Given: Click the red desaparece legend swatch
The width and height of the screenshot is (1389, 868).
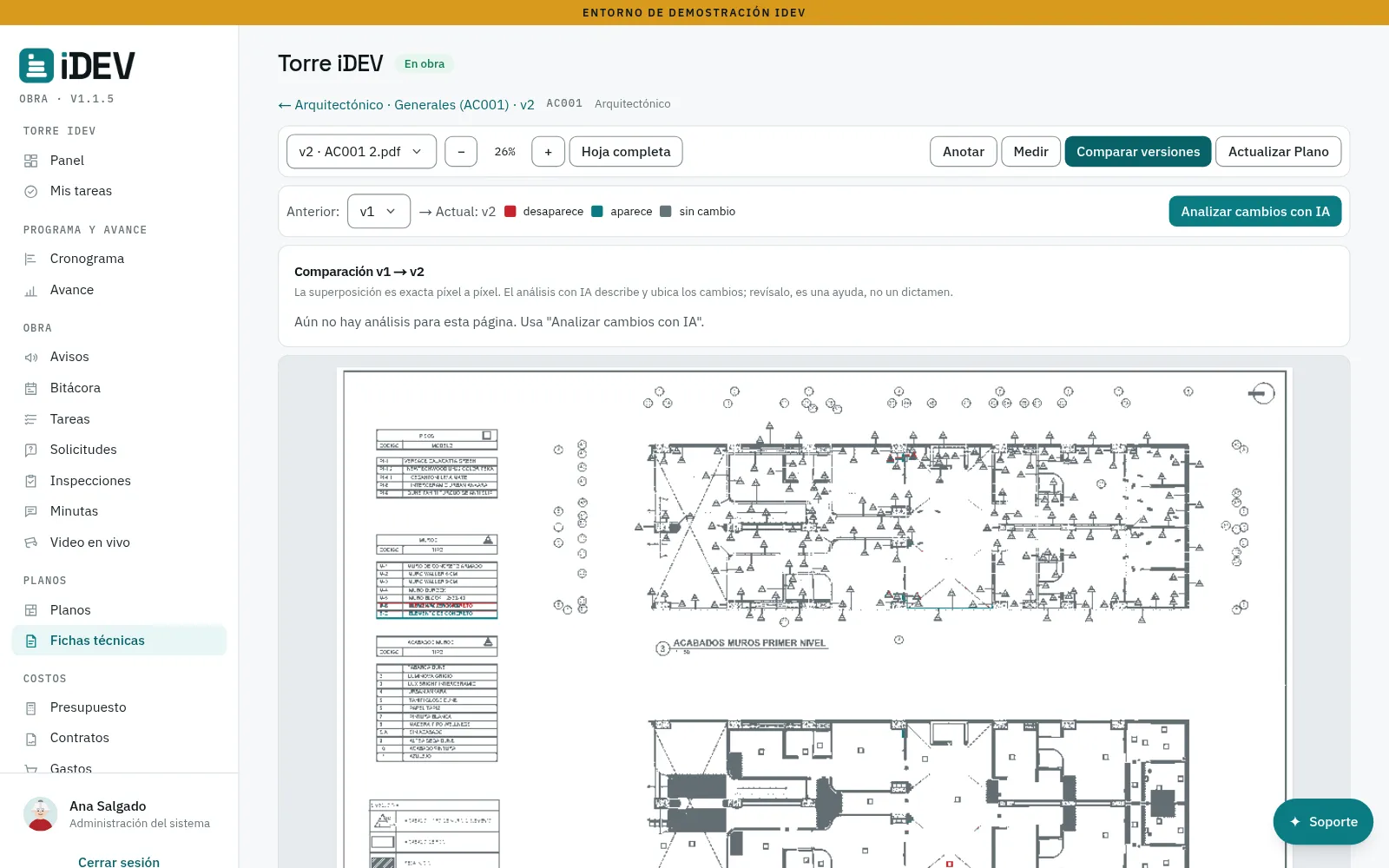Looking at the screenshot, I should click(510, 211).
